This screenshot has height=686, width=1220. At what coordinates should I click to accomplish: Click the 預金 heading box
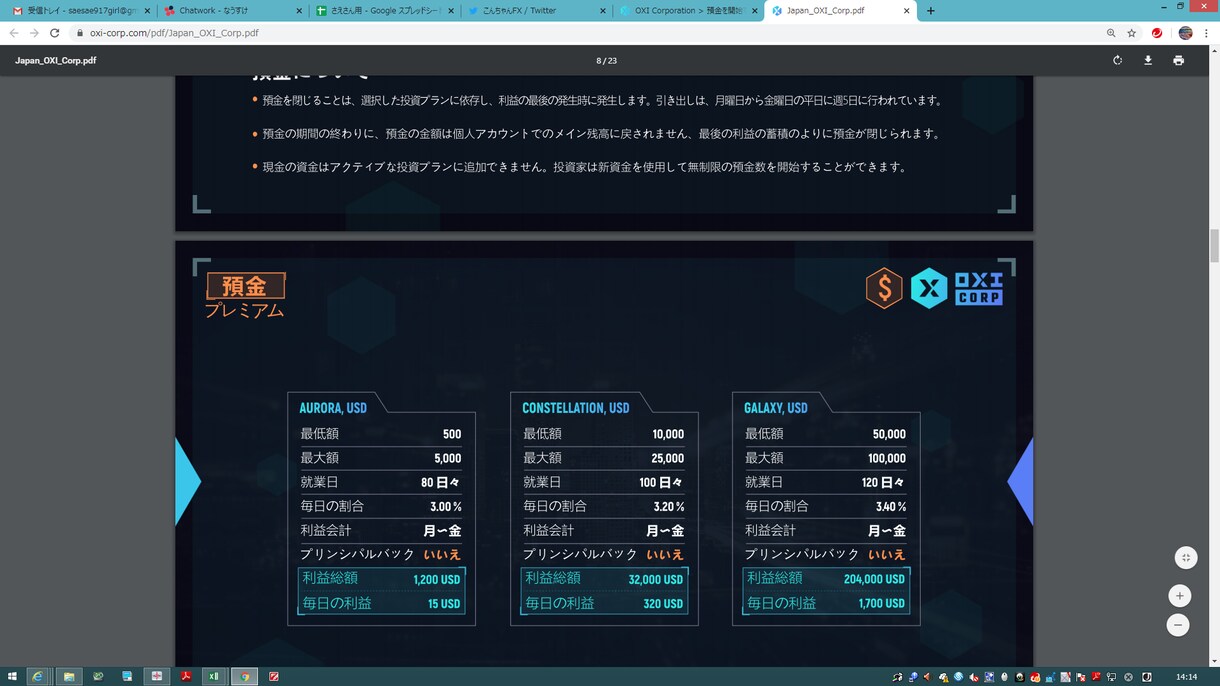246,286
